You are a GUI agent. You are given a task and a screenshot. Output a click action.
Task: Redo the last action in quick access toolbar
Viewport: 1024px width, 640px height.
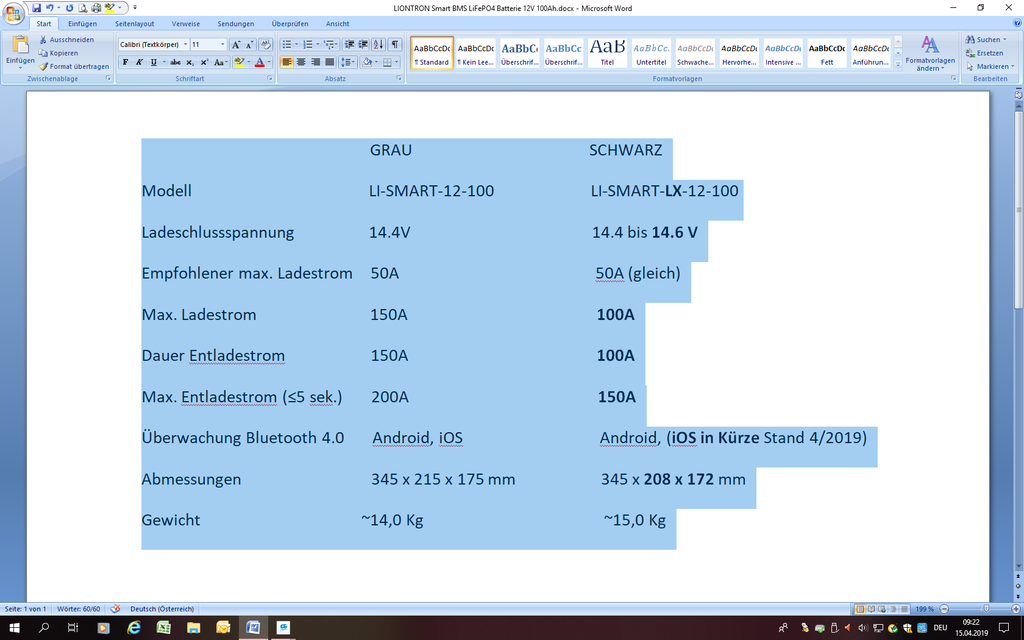(69, 8)
